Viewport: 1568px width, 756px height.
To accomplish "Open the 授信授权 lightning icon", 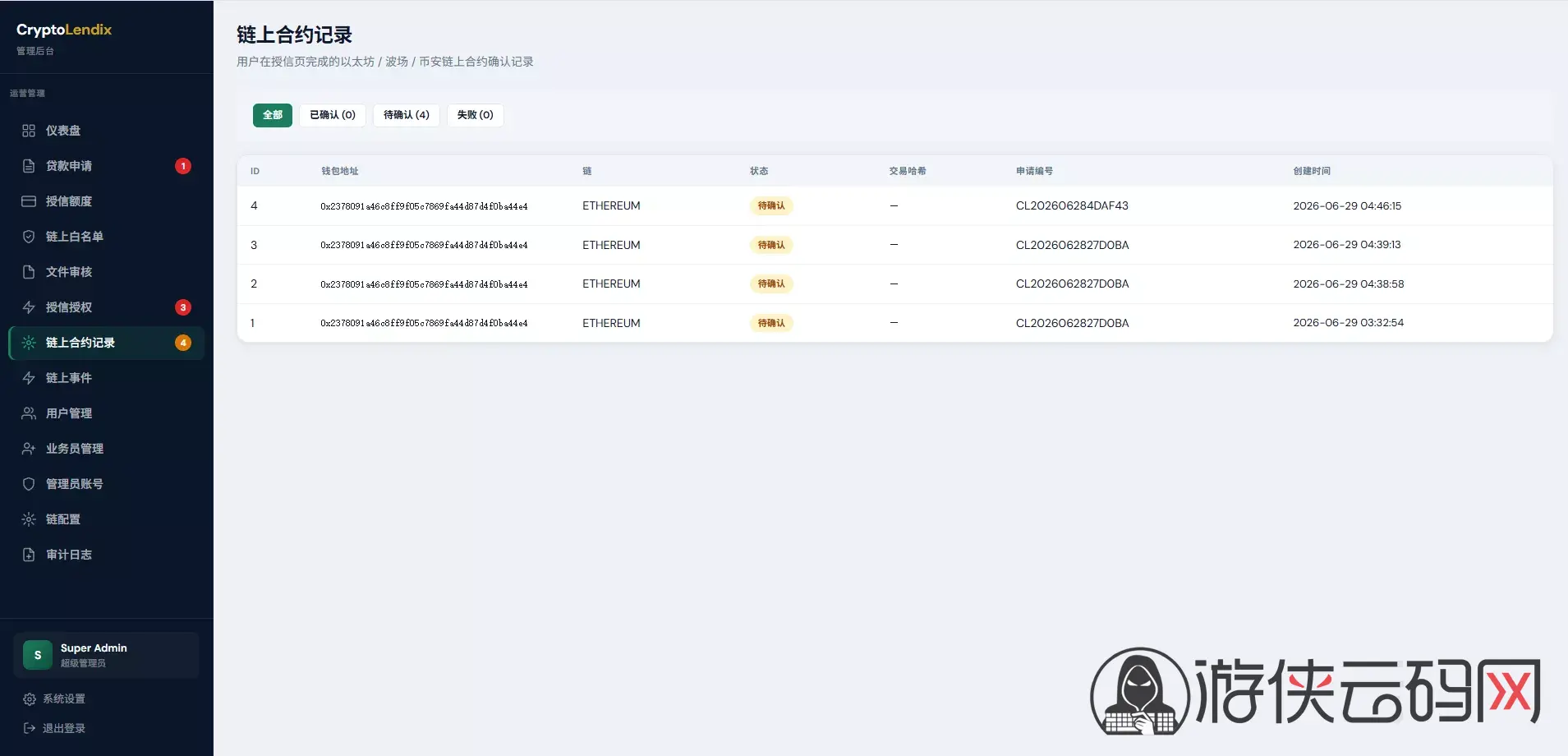I will point(29,307).
